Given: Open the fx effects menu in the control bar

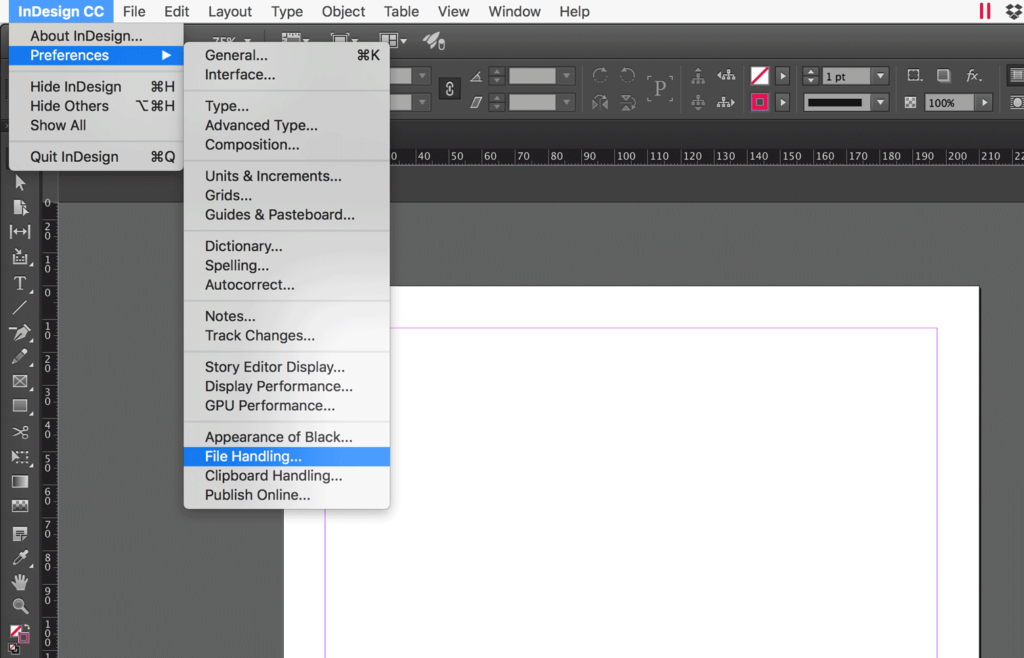Looking at the screenshot, I should (x=973, y=75).
